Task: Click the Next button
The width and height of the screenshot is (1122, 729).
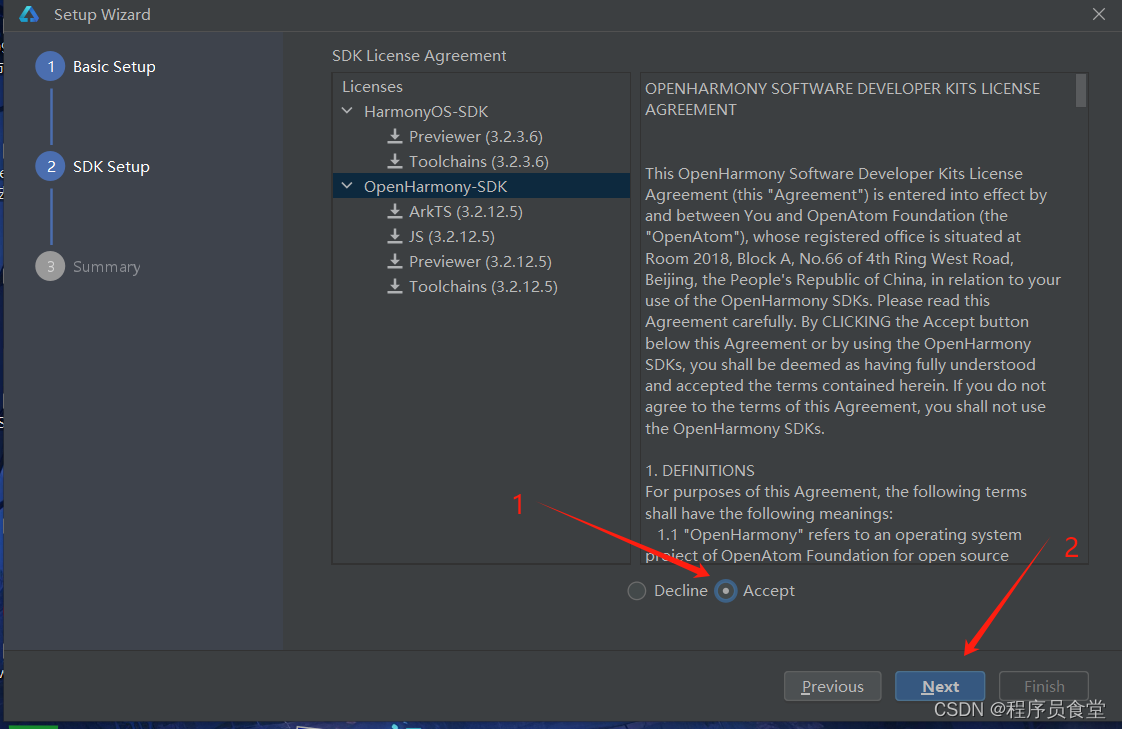Action: [x=940, y=686]
